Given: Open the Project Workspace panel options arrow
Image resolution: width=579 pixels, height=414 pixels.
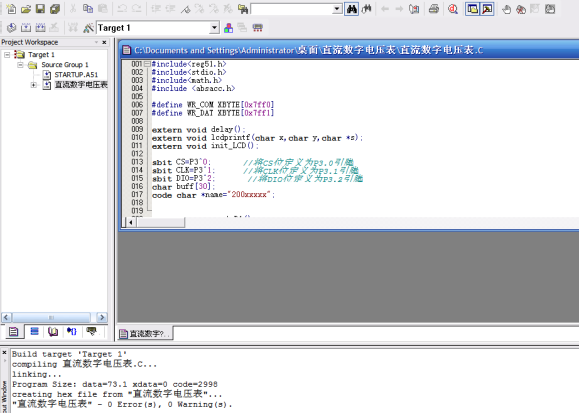Looking at the screenshot, I should (x=96, y=42).
